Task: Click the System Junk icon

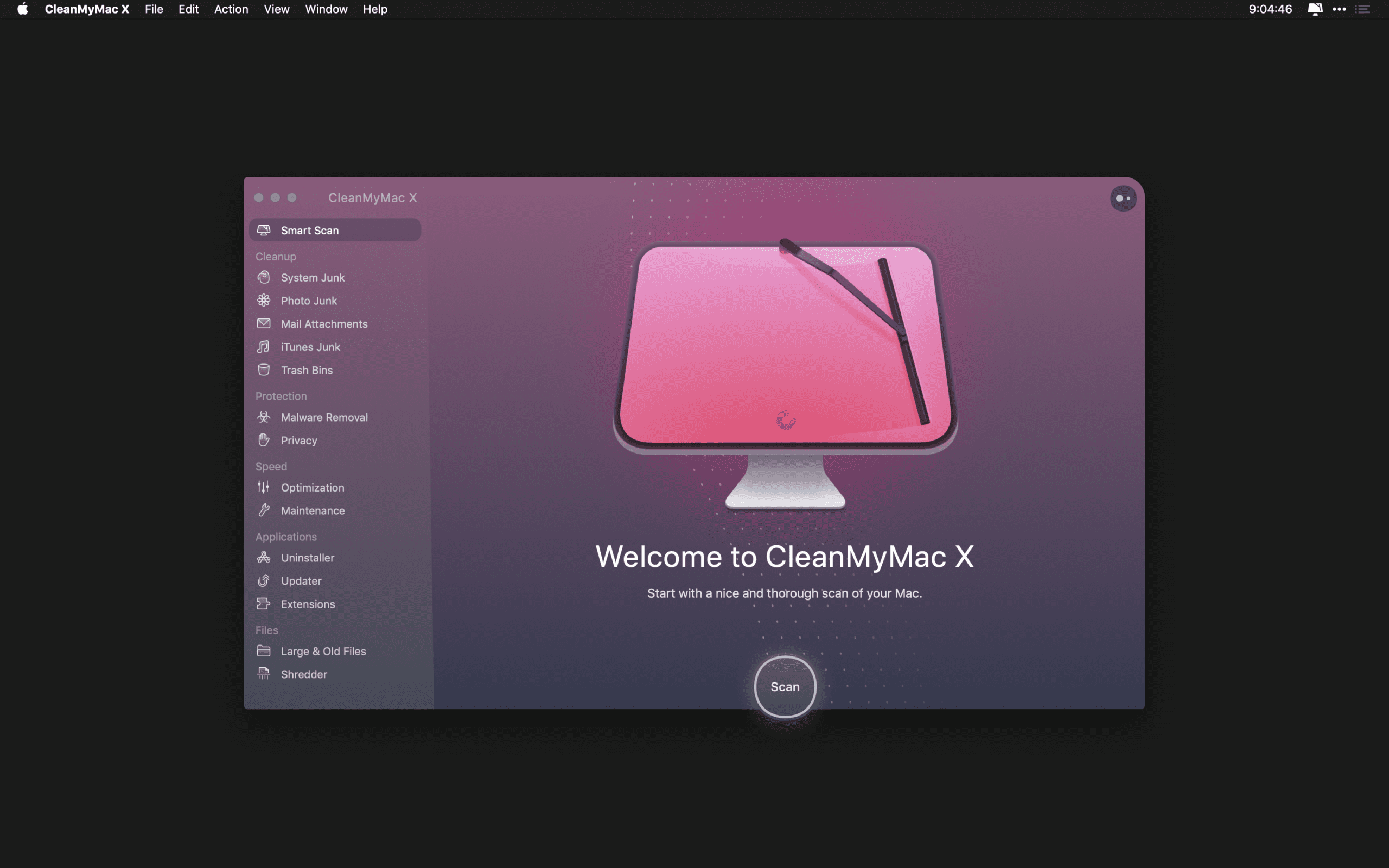Action: [264, 277]
